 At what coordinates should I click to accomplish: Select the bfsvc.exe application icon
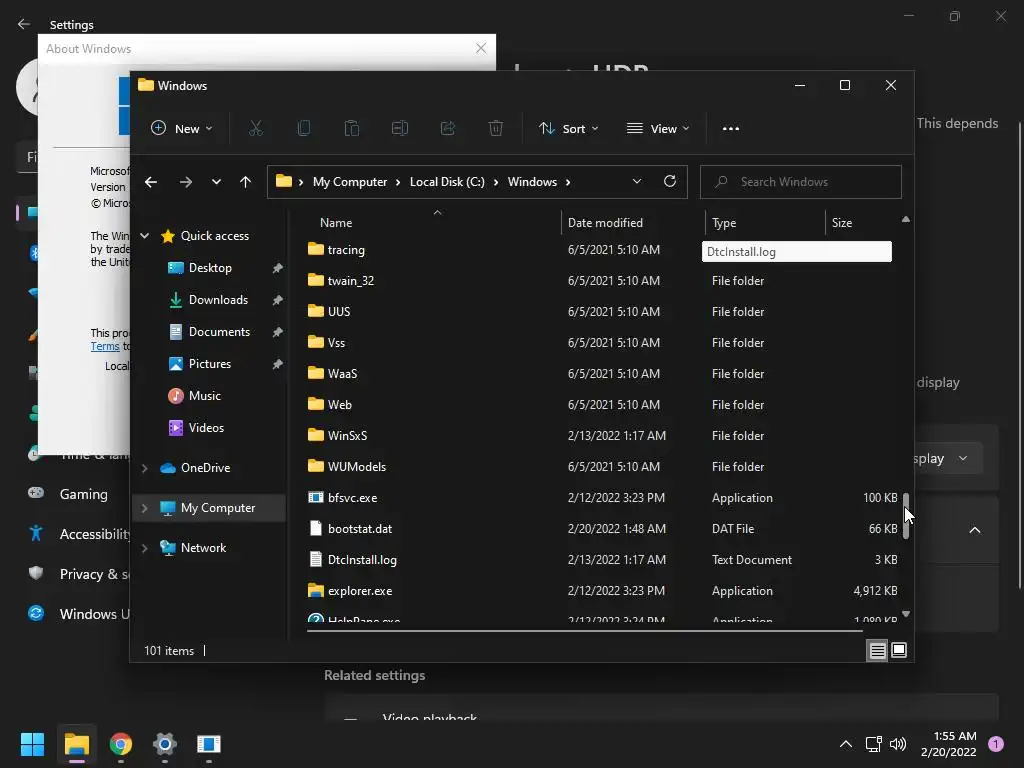[x=315, y=498]
